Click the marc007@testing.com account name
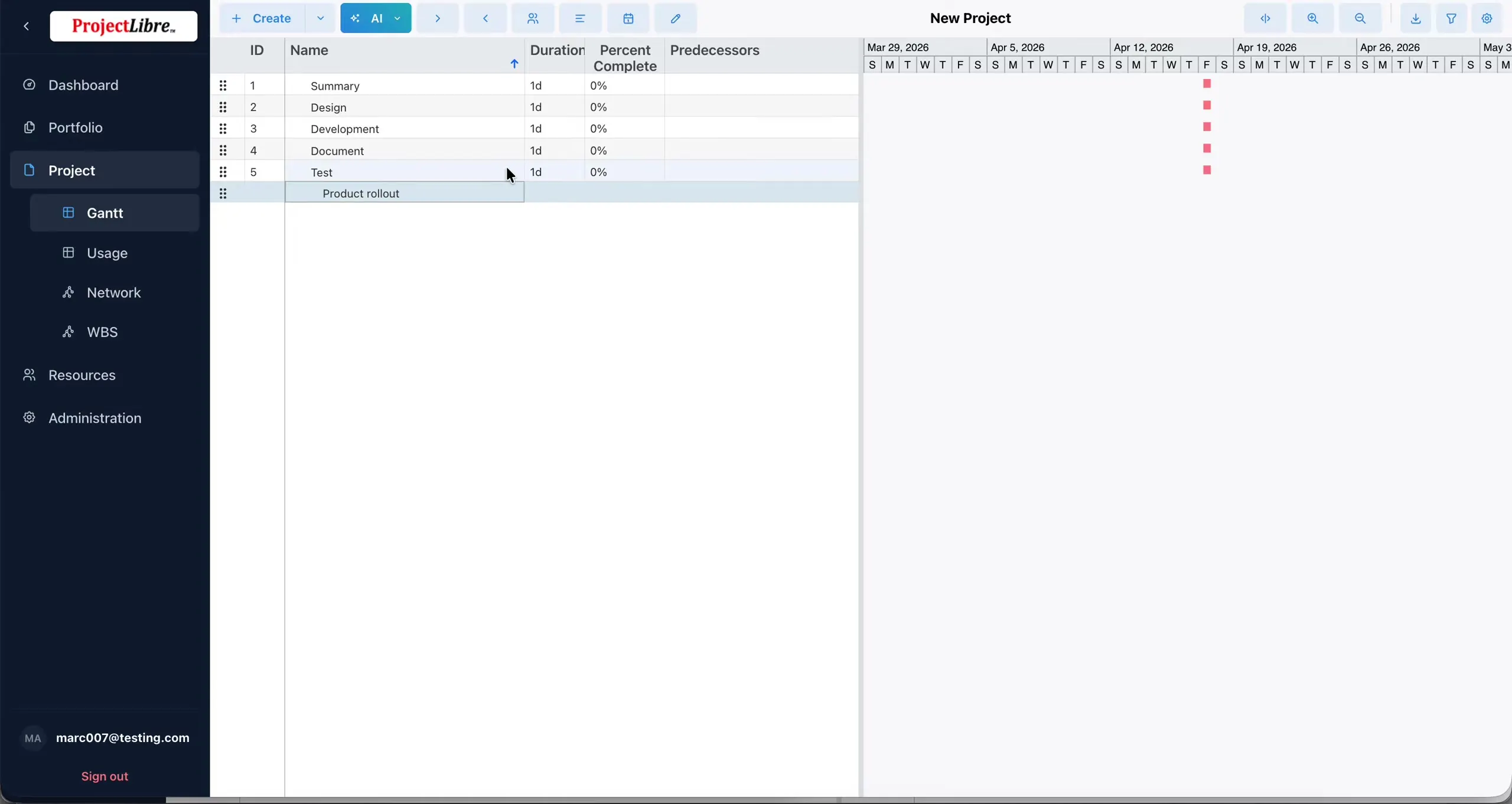Image resolution: width=1512 pixels, height=804 pixels. [x=123, y=738]
